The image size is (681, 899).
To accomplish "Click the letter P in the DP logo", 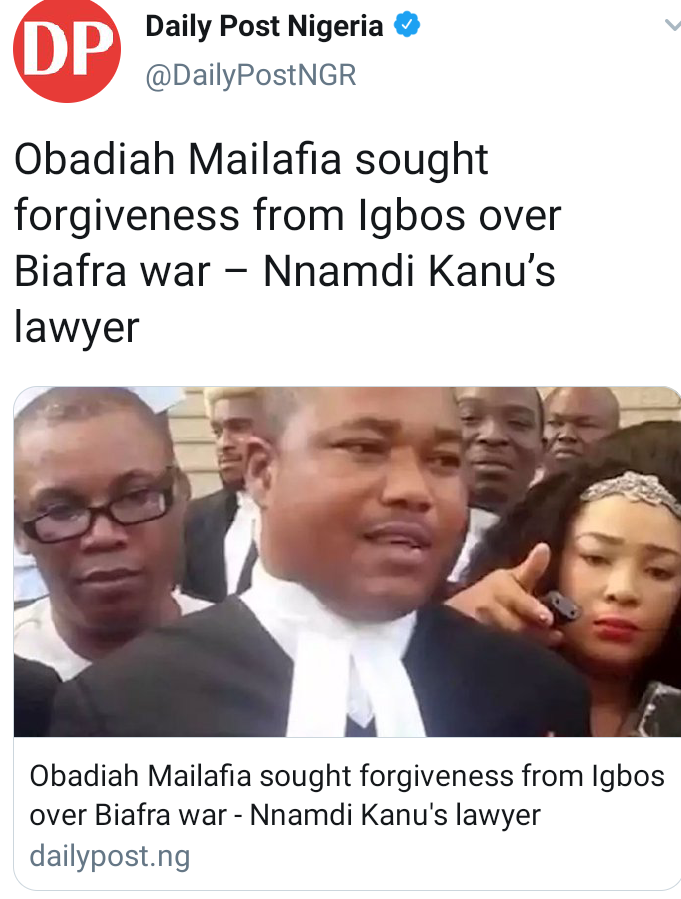I will pyautogui.click(x=92, y=50).
